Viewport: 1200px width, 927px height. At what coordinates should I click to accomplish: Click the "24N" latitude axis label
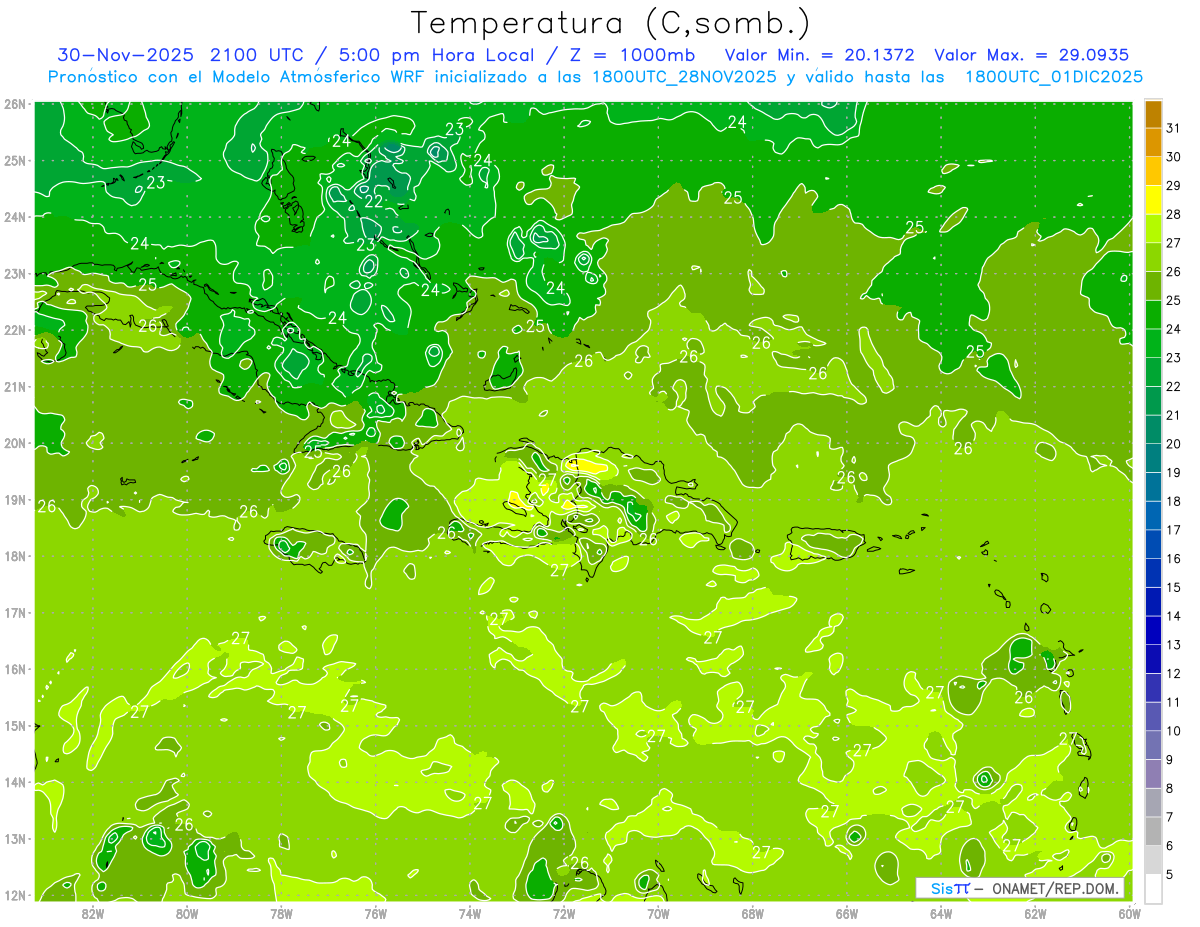pos(15,217)
